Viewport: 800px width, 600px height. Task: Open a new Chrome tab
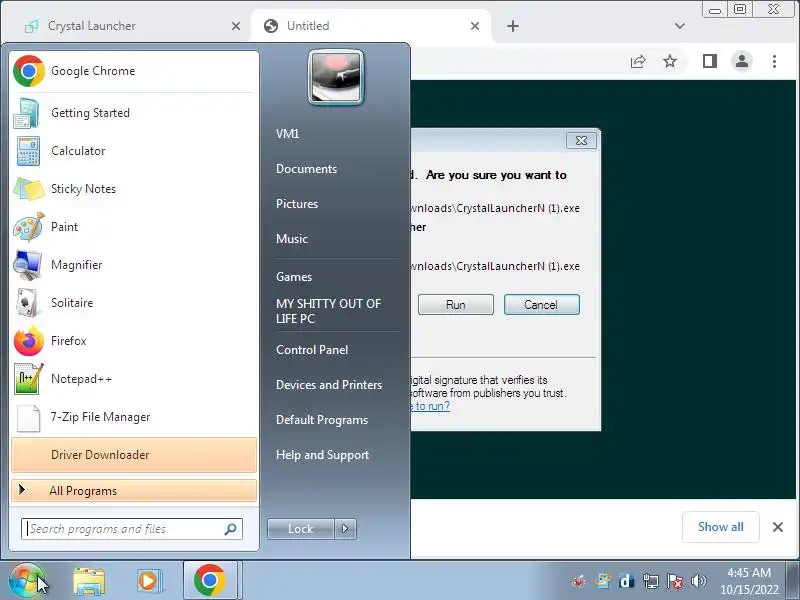click(513, 26)
